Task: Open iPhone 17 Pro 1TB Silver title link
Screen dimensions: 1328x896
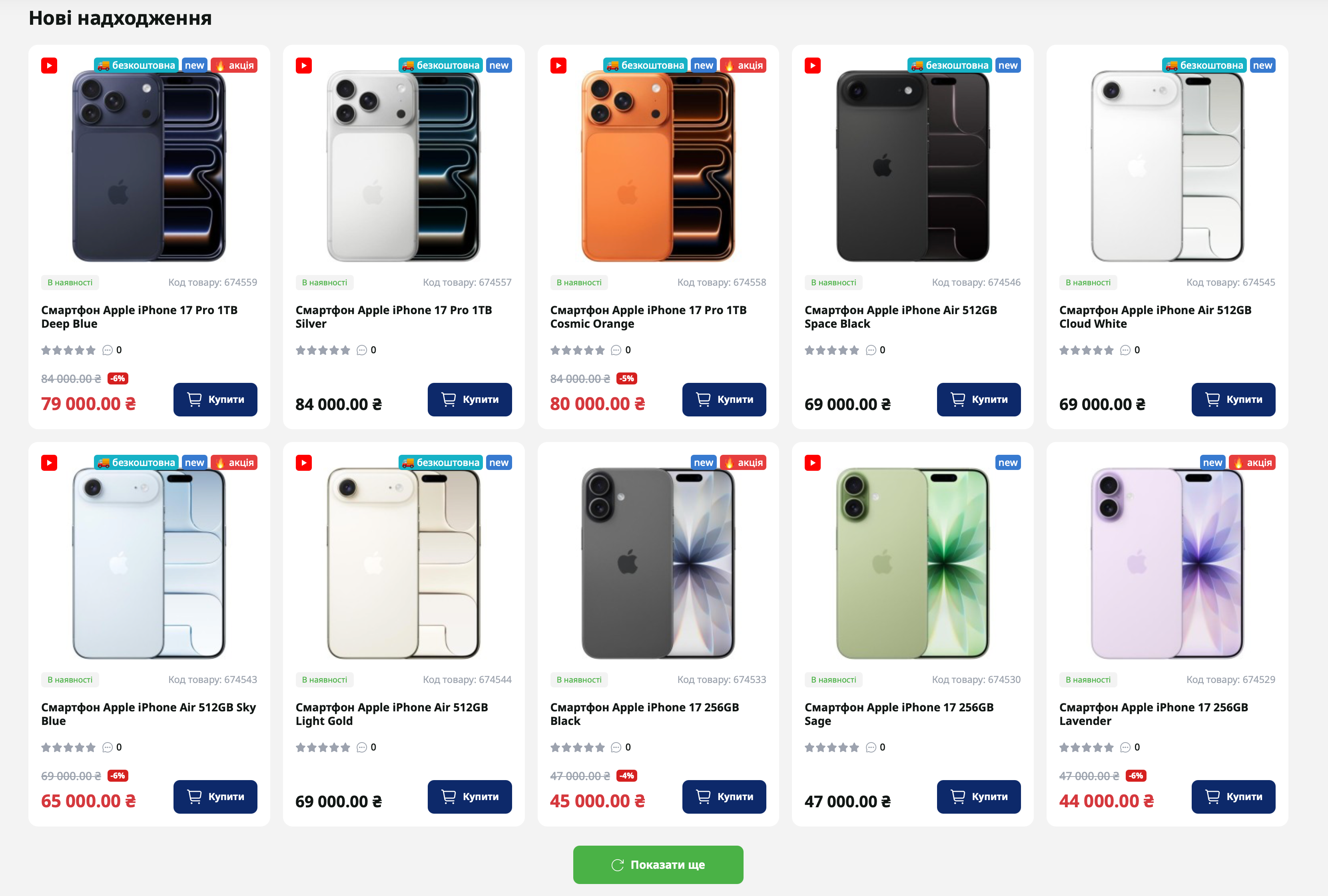Action: coord(393,317)
